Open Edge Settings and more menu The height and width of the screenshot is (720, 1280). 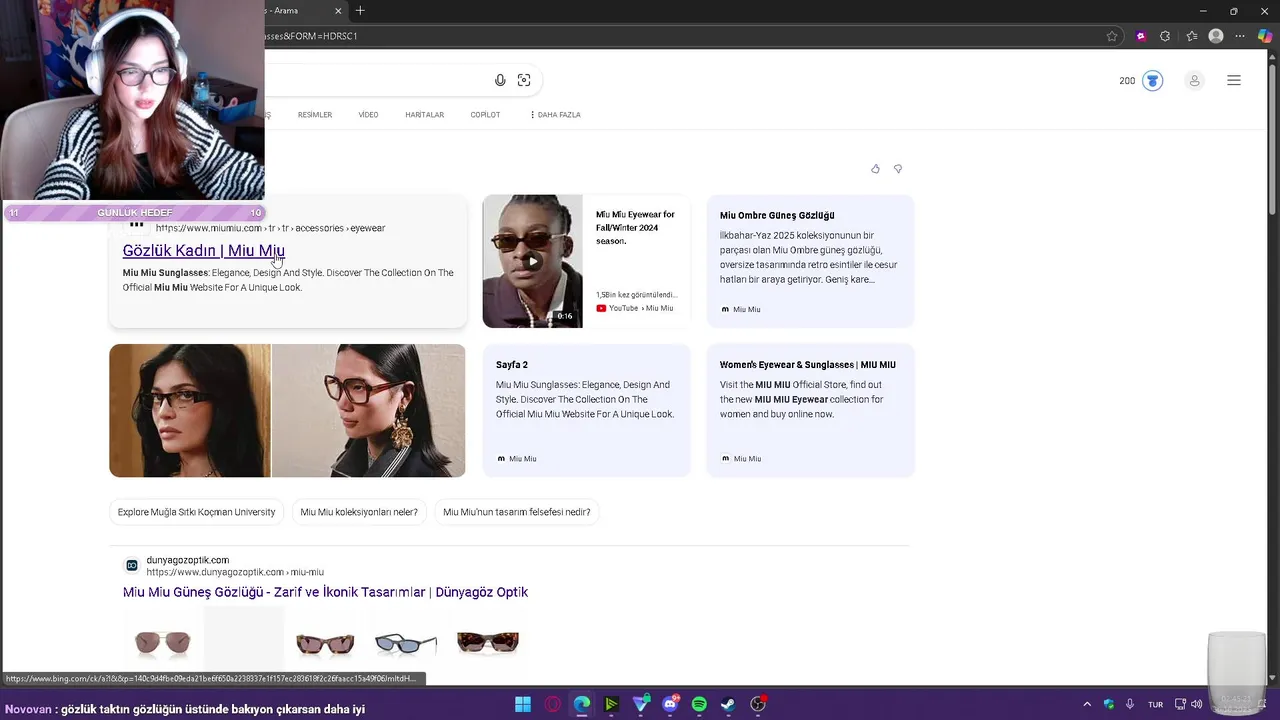1241,36
